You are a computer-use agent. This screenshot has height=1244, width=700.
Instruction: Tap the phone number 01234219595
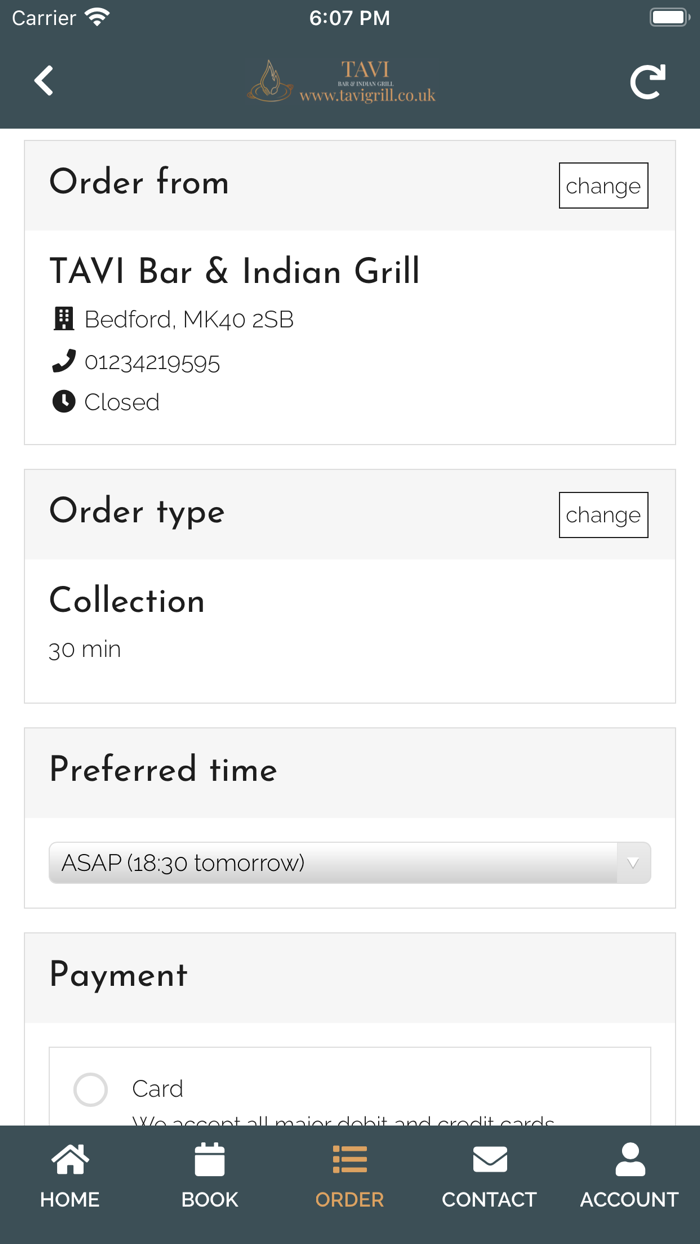click(152, 362)
